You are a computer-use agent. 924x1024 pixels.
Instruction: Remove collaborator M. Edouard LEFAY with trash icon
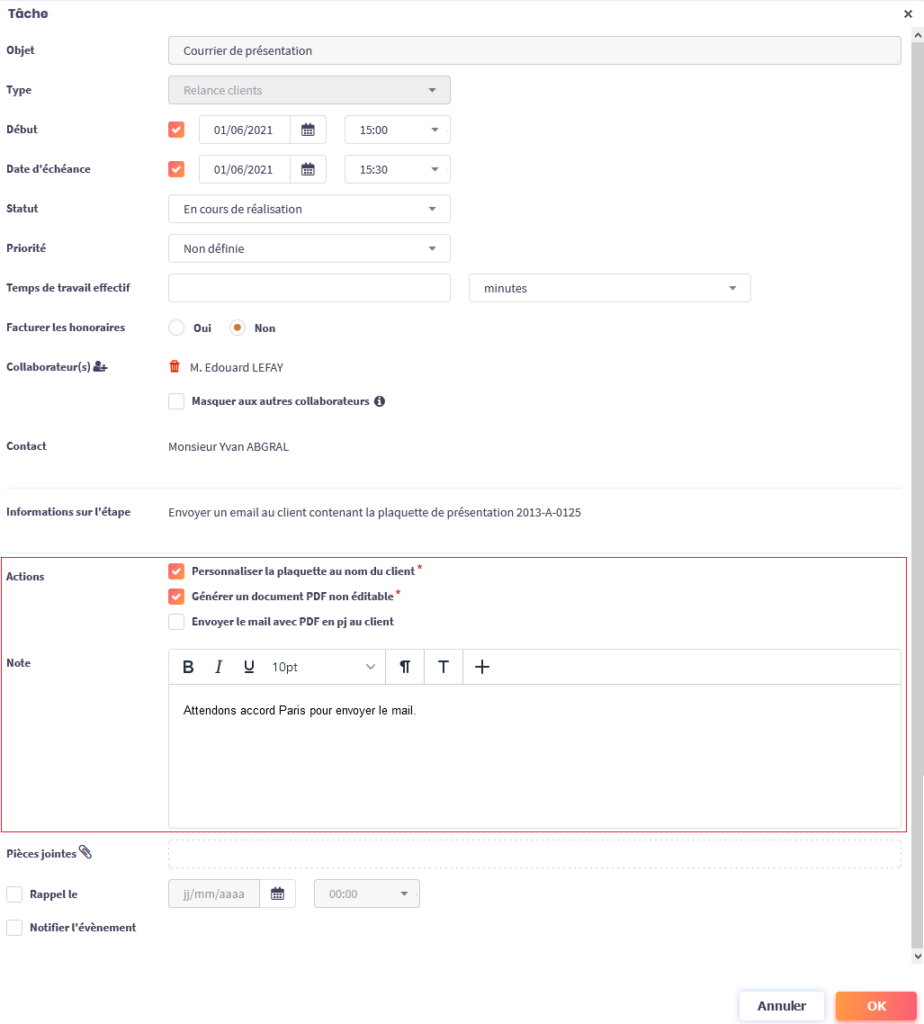[x=175, y=367]
